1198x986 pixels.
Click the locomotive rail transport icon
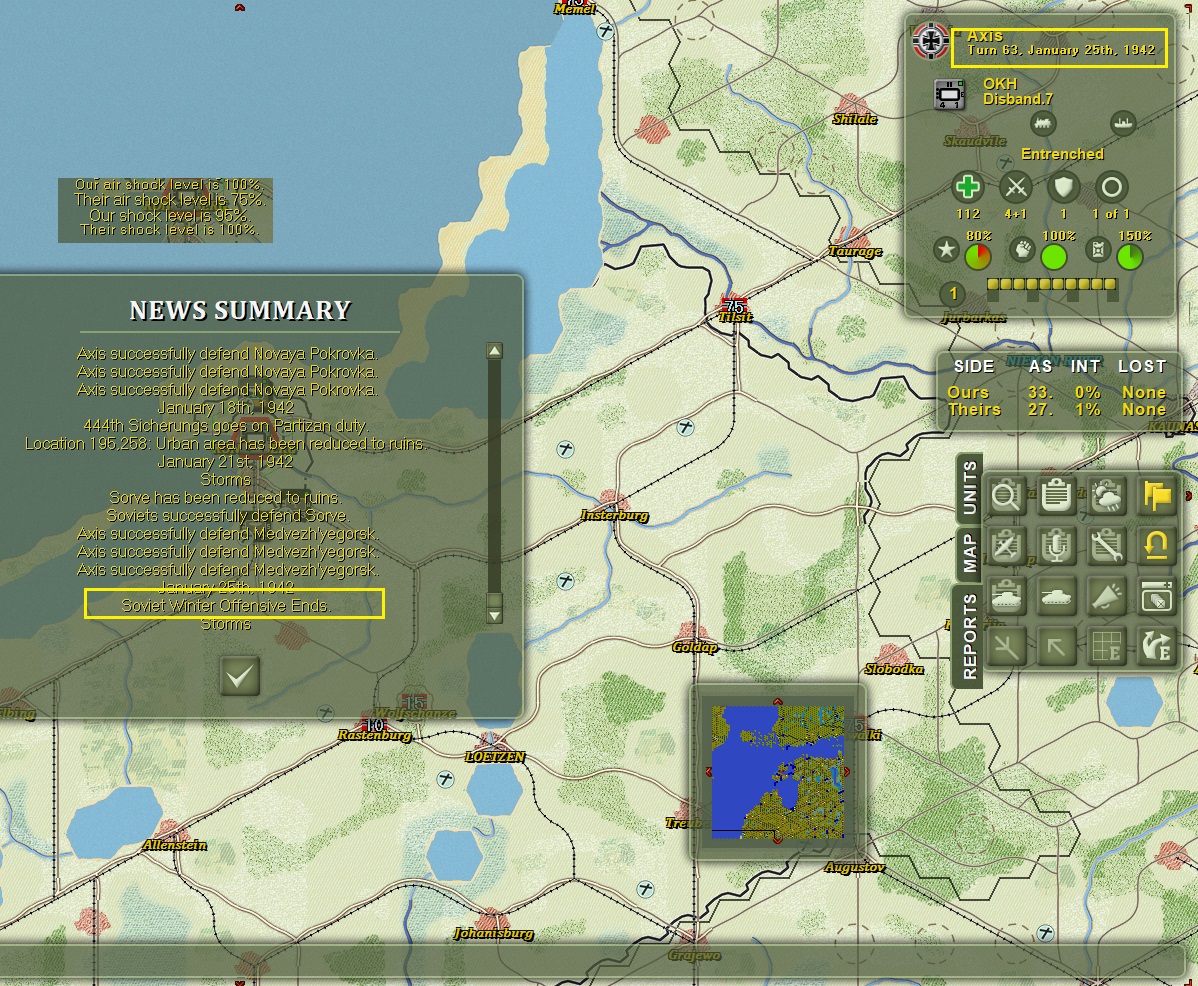coord(1043,123)
